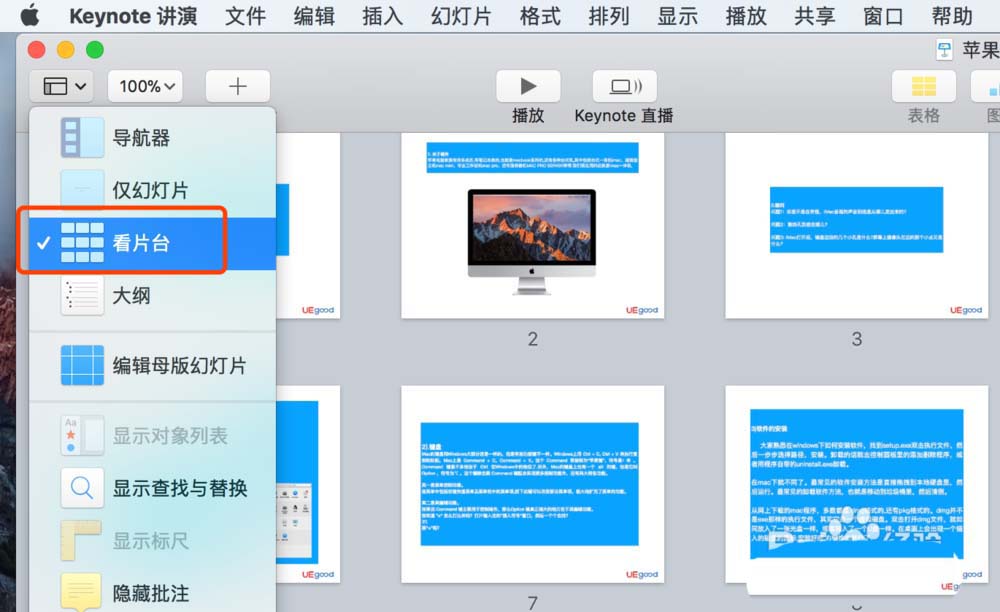Image resolution: width=1000 pixels, height=612 pixels.
Task: Open the 共享 menu
Action: [815, 16]
